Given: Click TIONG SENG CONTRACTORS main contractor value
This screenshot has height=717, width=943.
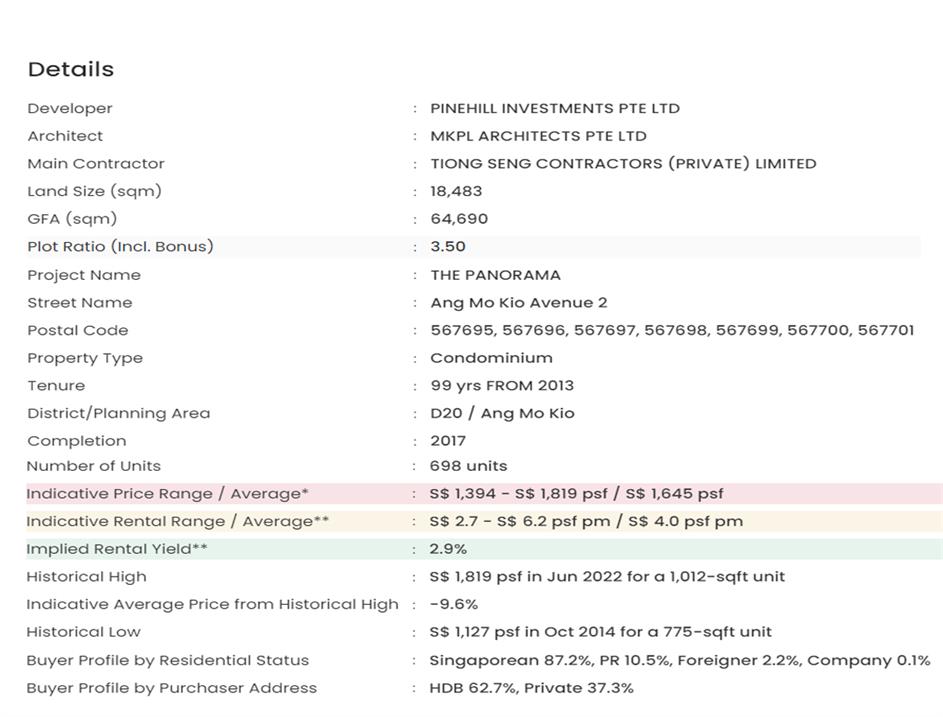Looking at the screenshot, I should (x=623, y=163).
